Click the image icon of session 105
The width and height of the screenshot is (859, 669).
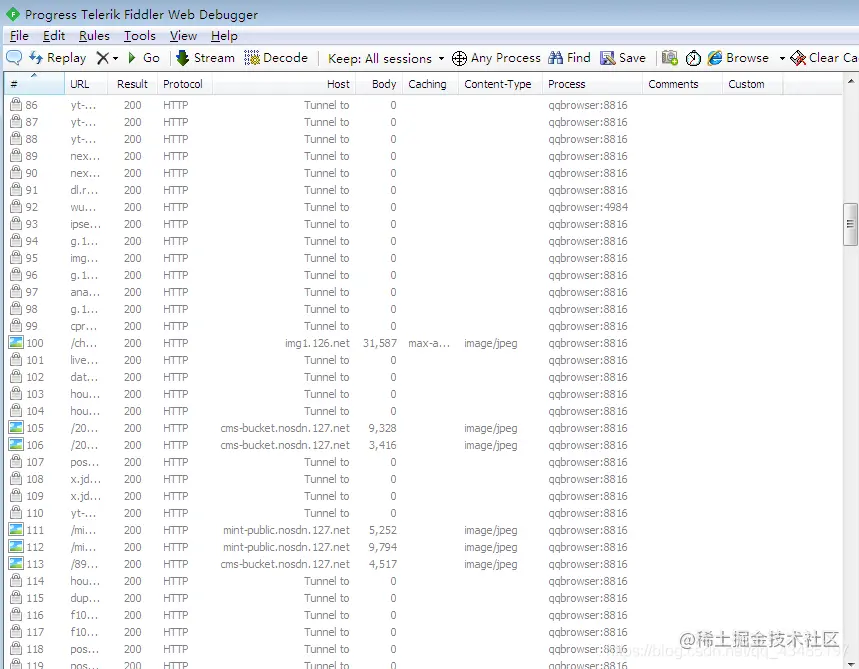16,427
